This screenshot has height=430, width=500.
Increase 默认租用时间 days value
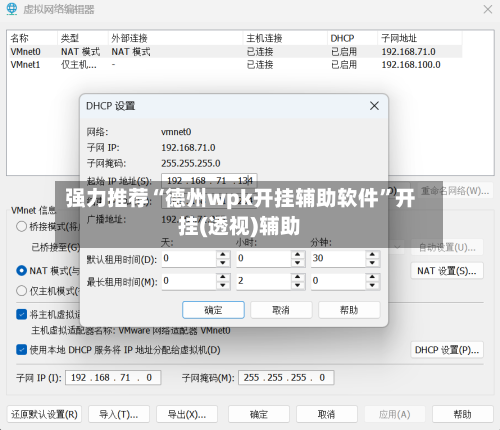click(x=223, y=255)
